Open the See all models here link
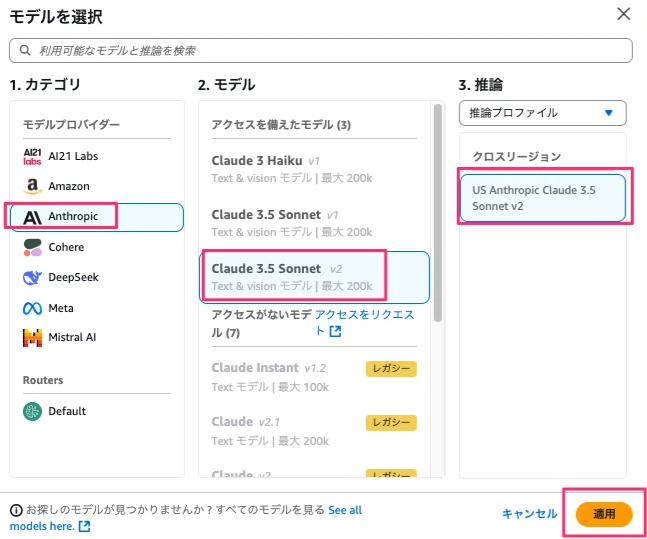Viewport: 647px width, 539px height. tap(186, 518)
